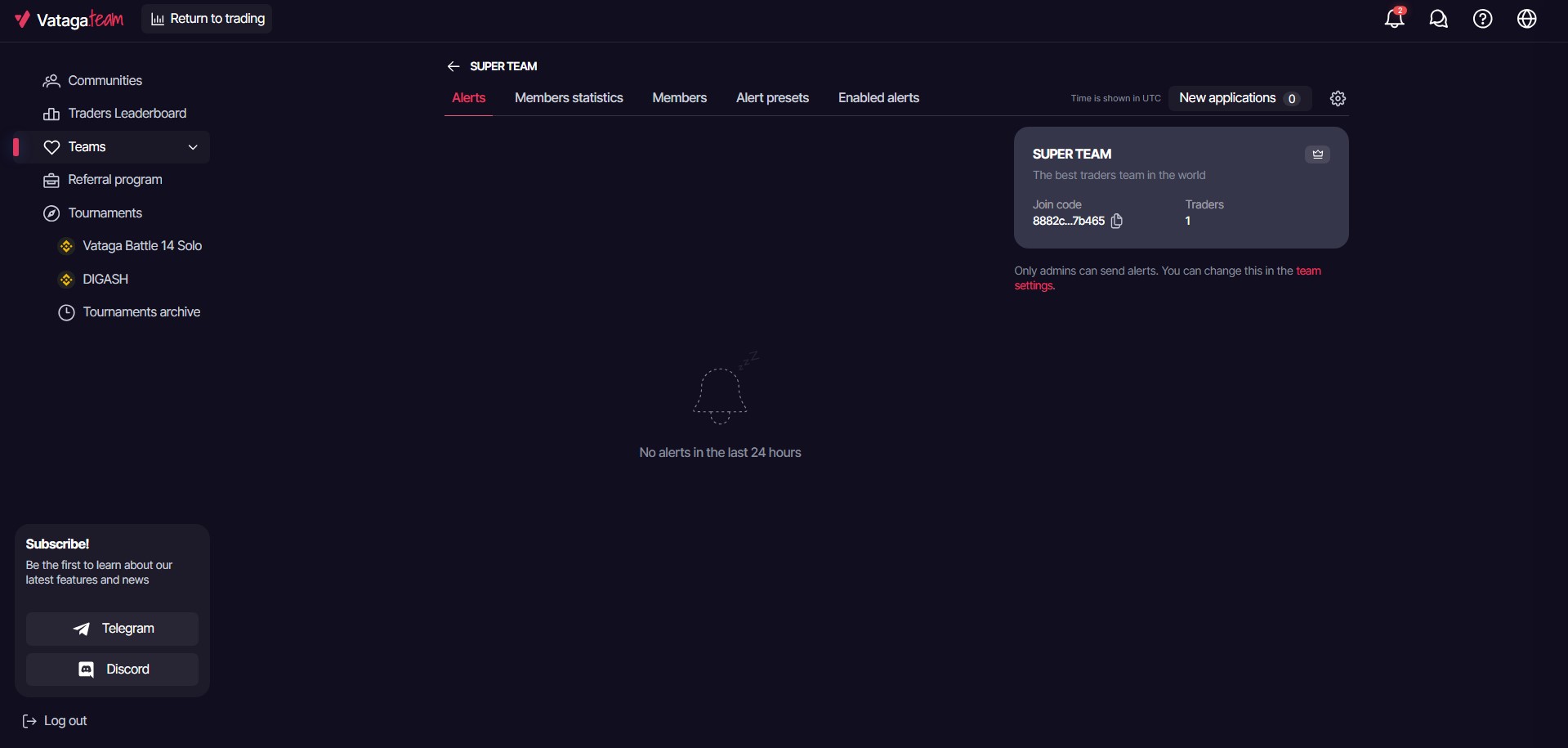Screen dimensions: 1568x748
Task: Switch to Enabled alerts tab
Action: (878, 98)
